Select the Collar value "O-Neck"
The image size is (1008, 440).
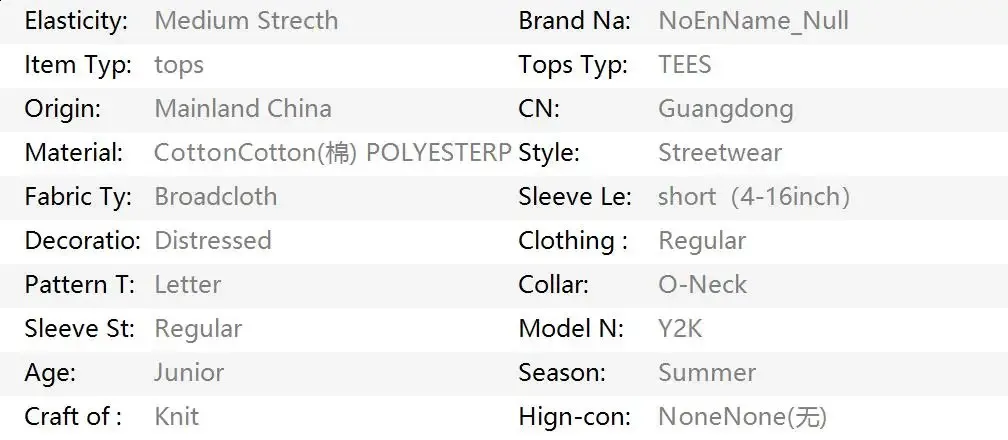tap(702, 285)
